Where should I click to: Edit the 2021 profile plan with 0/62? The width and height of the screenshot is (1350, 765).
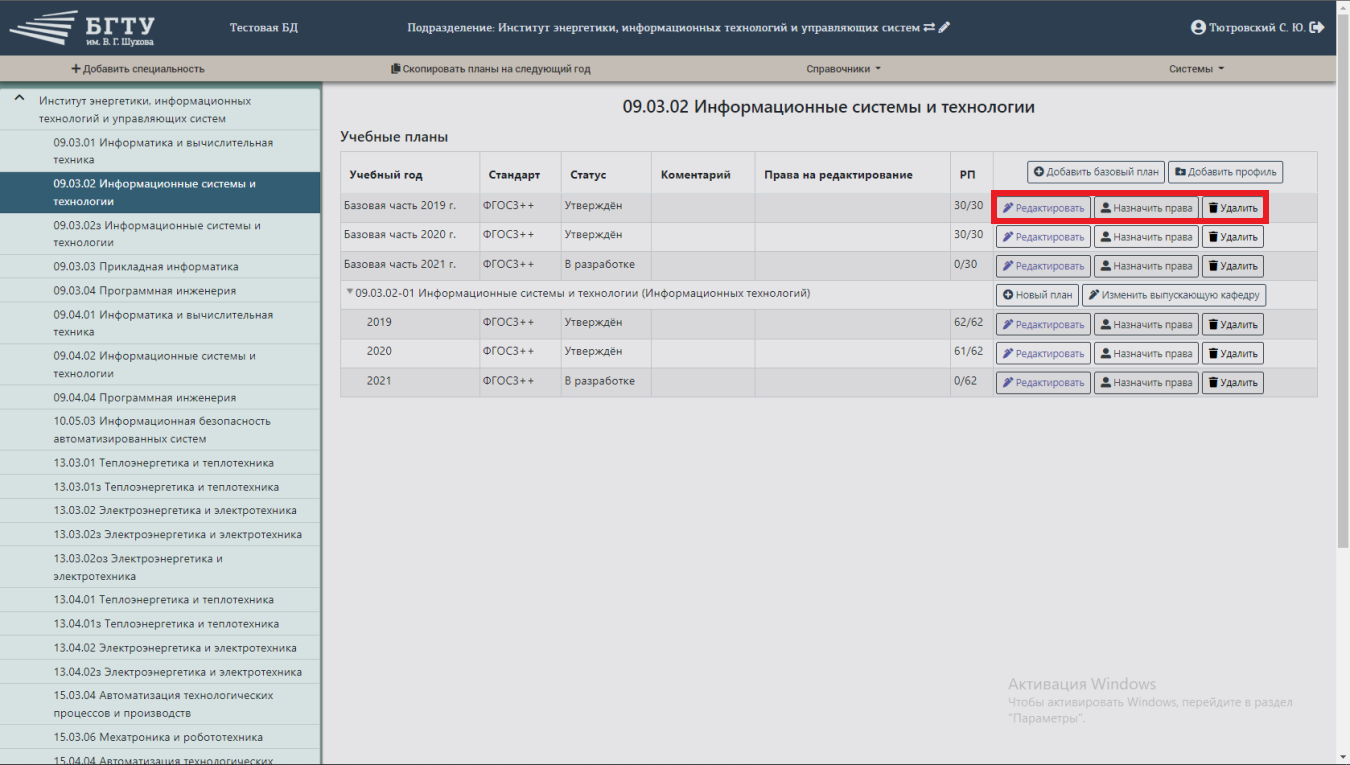click(x=1043, y=382)
